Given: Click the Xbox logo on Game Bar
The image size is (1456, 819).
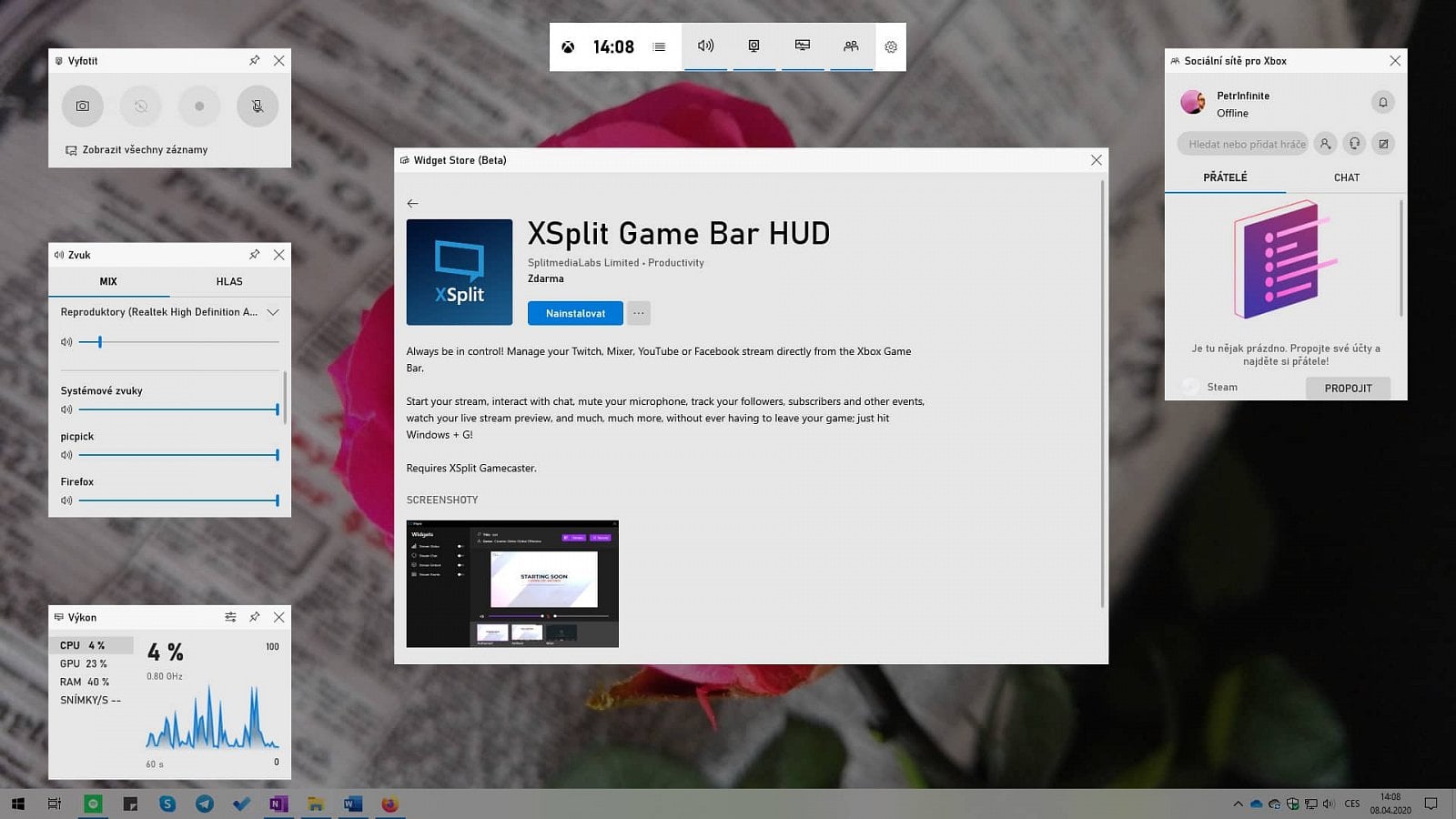Looking at the screenshot, I should (568, 47).
